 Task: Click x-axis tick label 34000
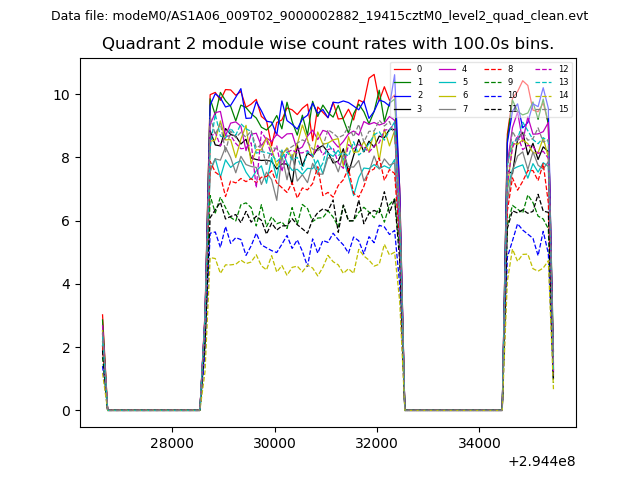point(479,442)
